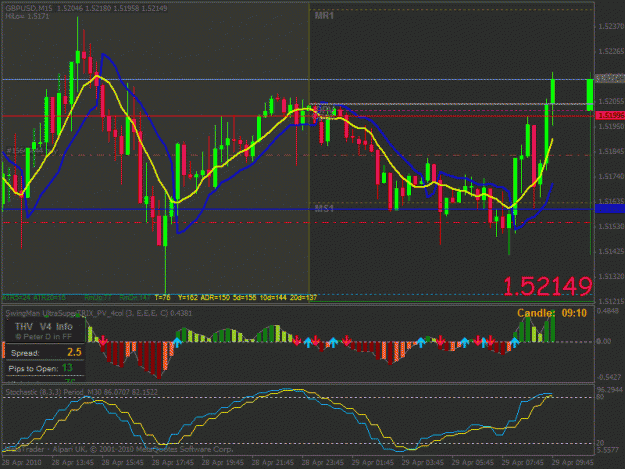
Task: Click the Stochastic (8,3,3) Period_M30 label
Action: (x=82, y=392)
